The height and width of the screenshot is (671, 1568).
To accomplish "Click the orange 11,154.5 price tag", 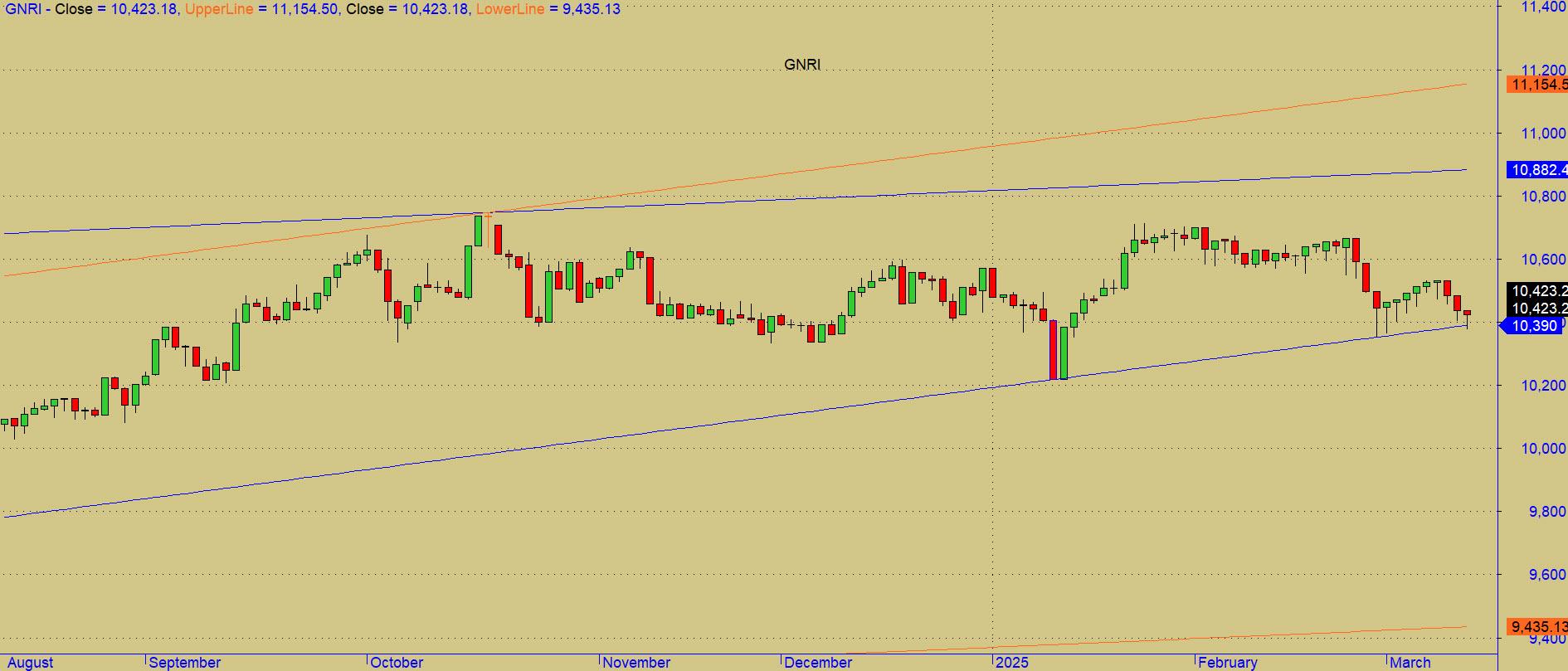I will pos(1537,85).
